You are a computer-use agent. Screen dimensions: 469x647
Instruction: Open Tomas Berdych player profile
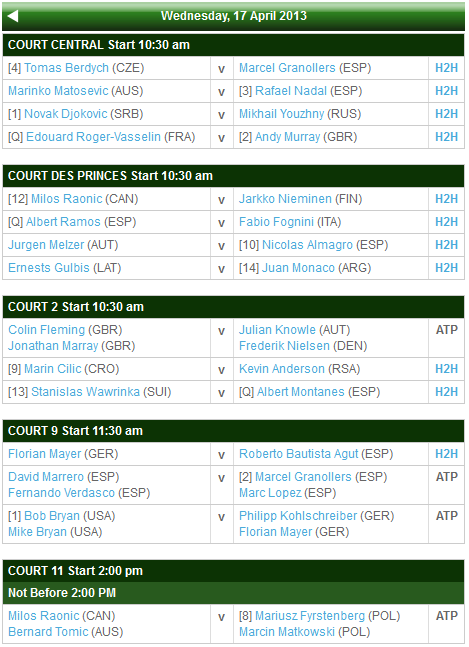point(66,68)
